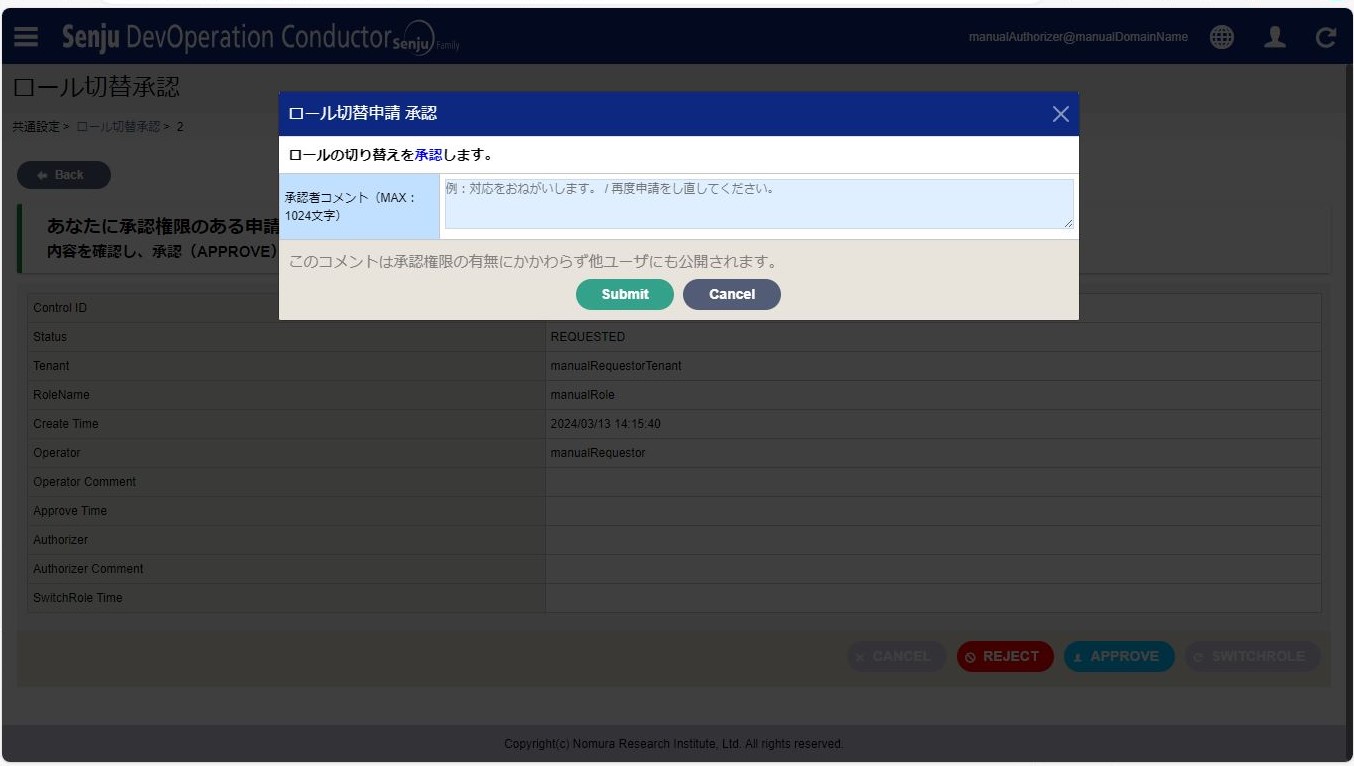Submit the approval comment
The image size is (1354, 766).
tap(625, 294)
